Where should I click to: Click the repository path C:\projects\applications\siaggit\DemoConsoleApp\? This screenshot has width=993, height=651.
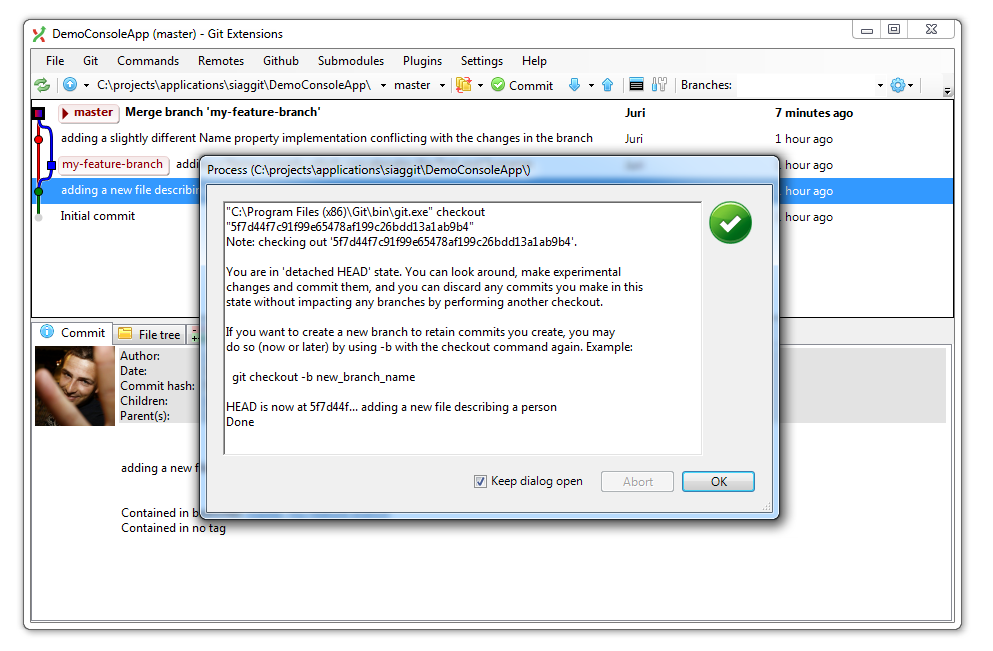coord(234,85)
